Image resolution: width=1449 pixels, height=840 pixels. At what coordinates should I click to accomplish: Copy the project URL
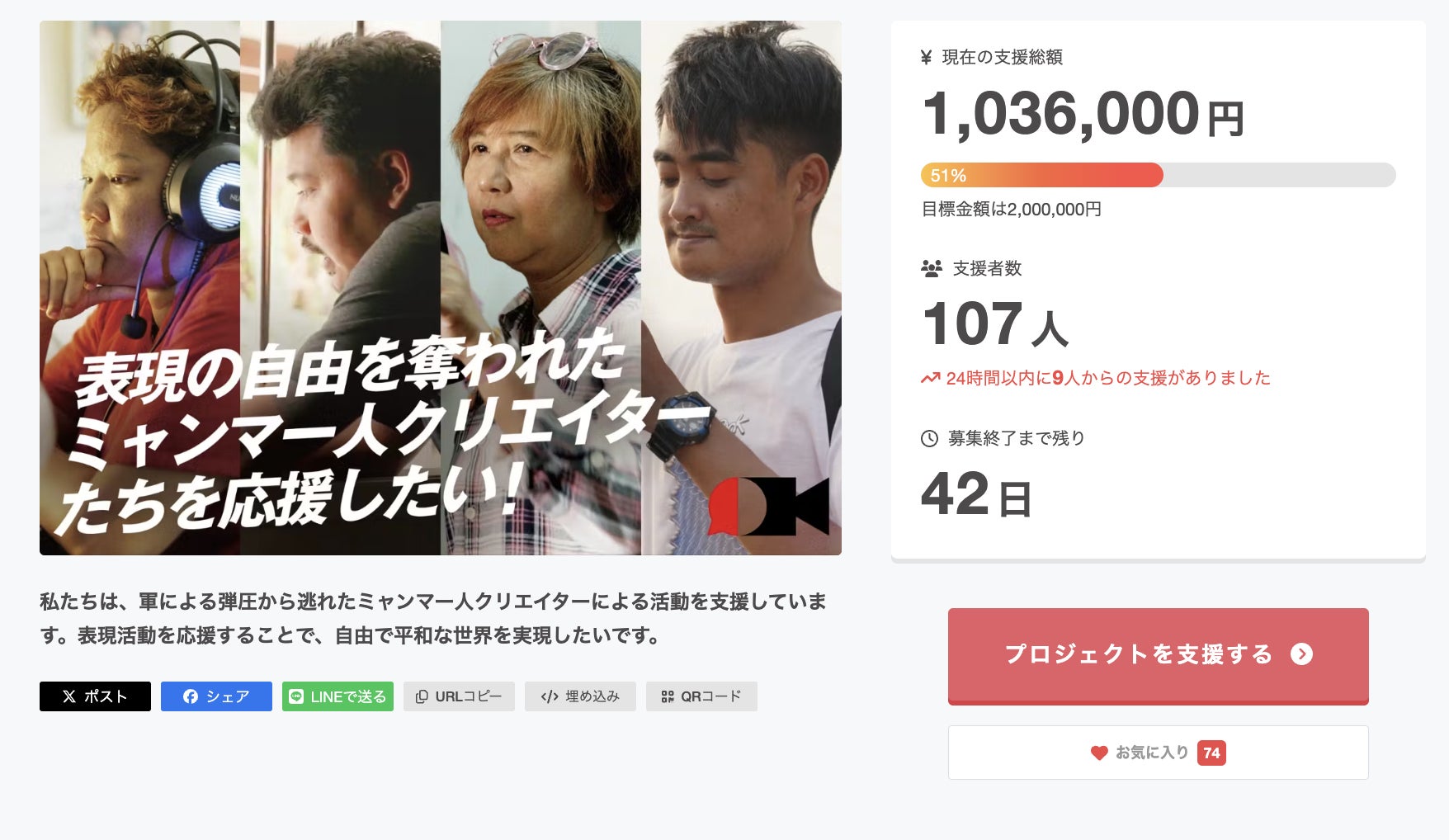[459, 696]
